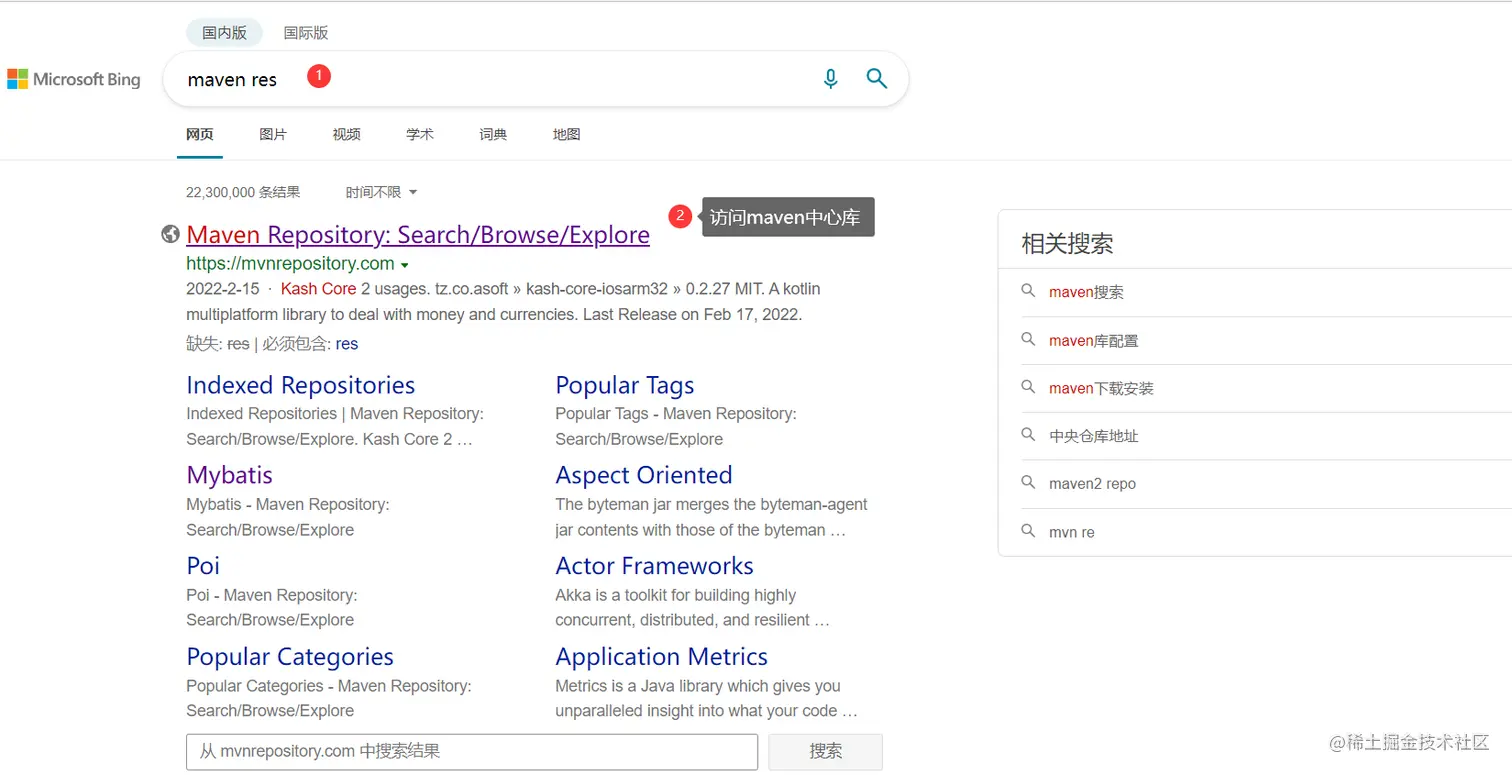
Task: Click the Microsoft Bing logo
Action: 74,79
